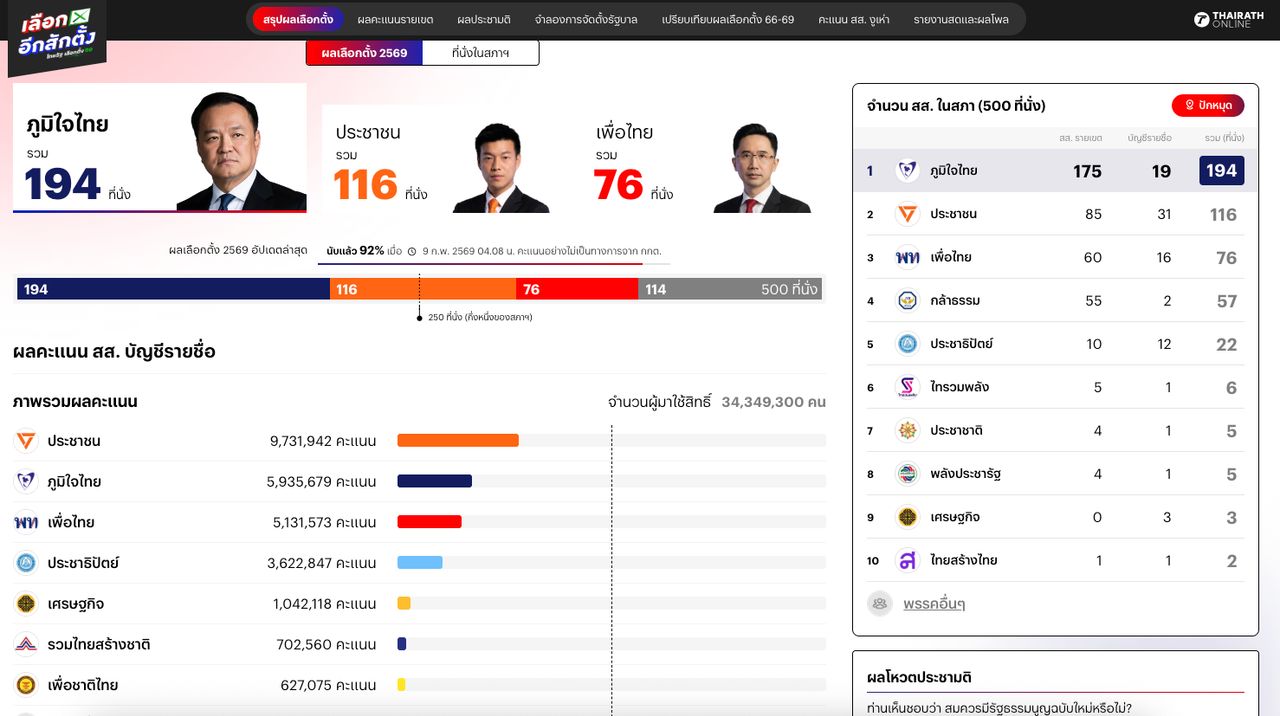This screenshot has width=1280, height=716.
Task: Open สรุปผลเลือกตั้ง in top navigation
Action: pyautogui.click(x=296, y=18)
